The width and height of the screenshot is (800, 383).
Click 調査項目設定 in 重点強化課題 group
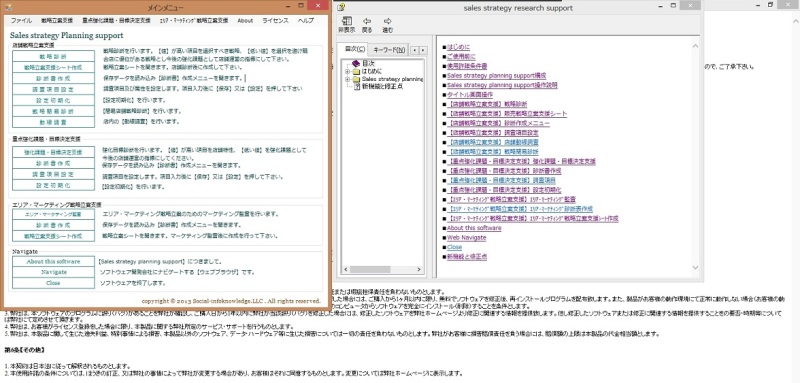[54, 175]
